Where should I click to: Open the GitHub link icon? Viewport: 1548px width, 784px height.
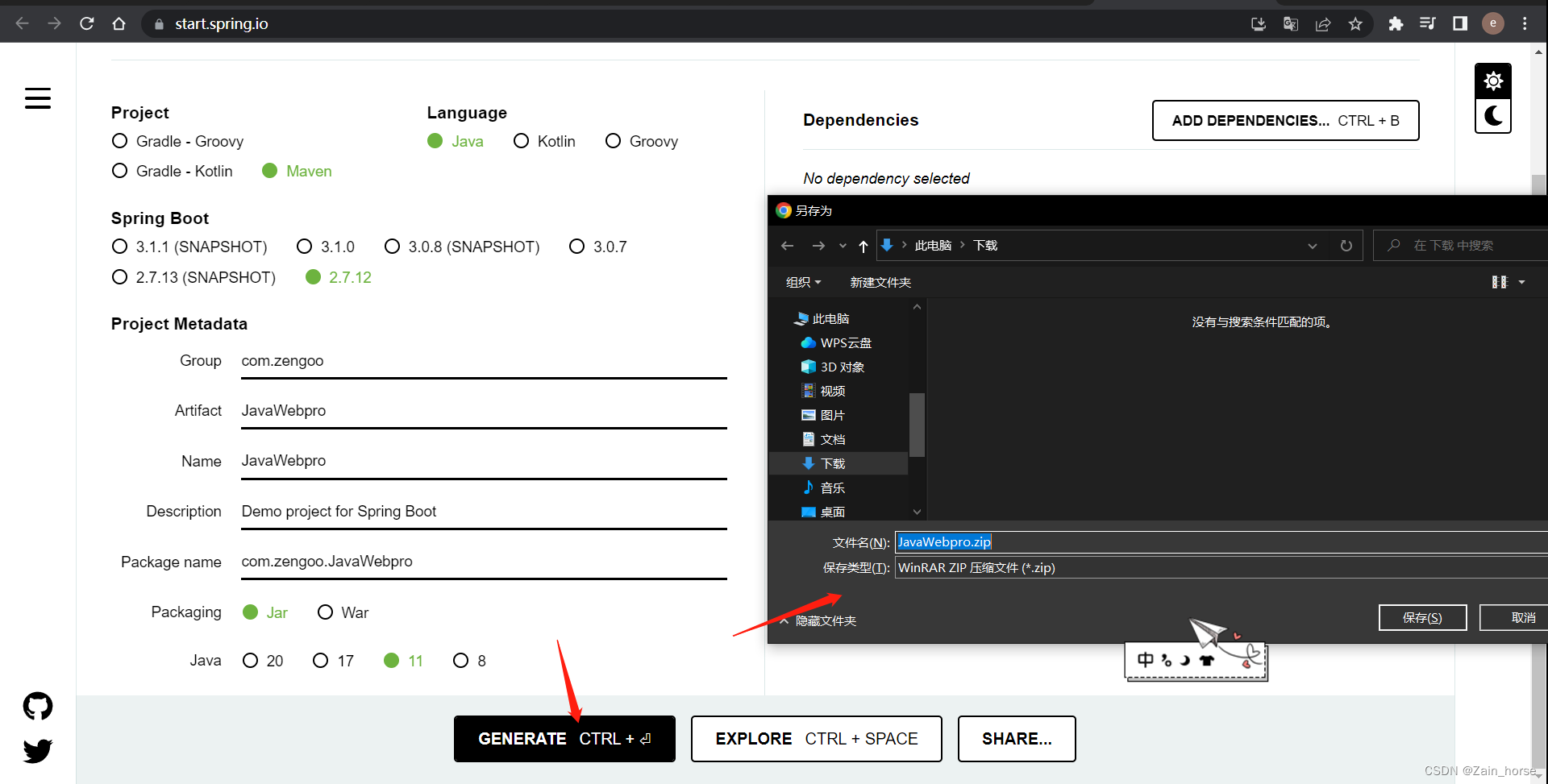38,707
